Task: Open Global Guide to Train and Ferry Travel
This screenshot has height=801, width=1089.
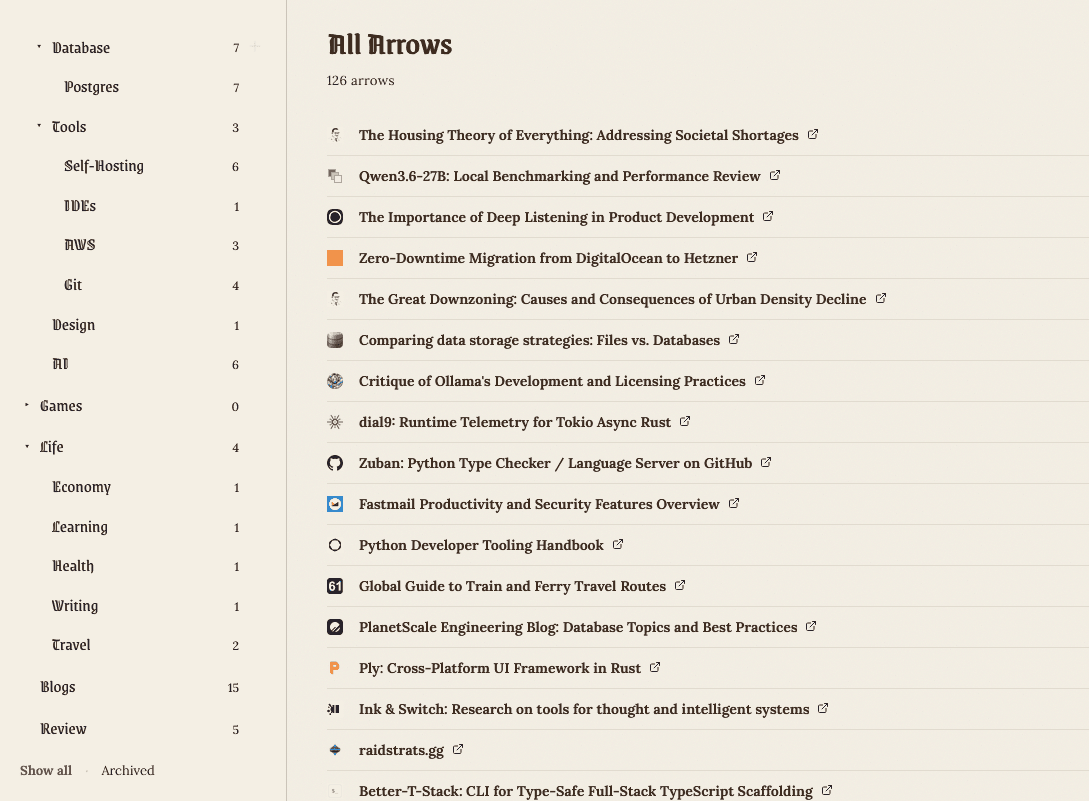Action: tap(512, 586)
